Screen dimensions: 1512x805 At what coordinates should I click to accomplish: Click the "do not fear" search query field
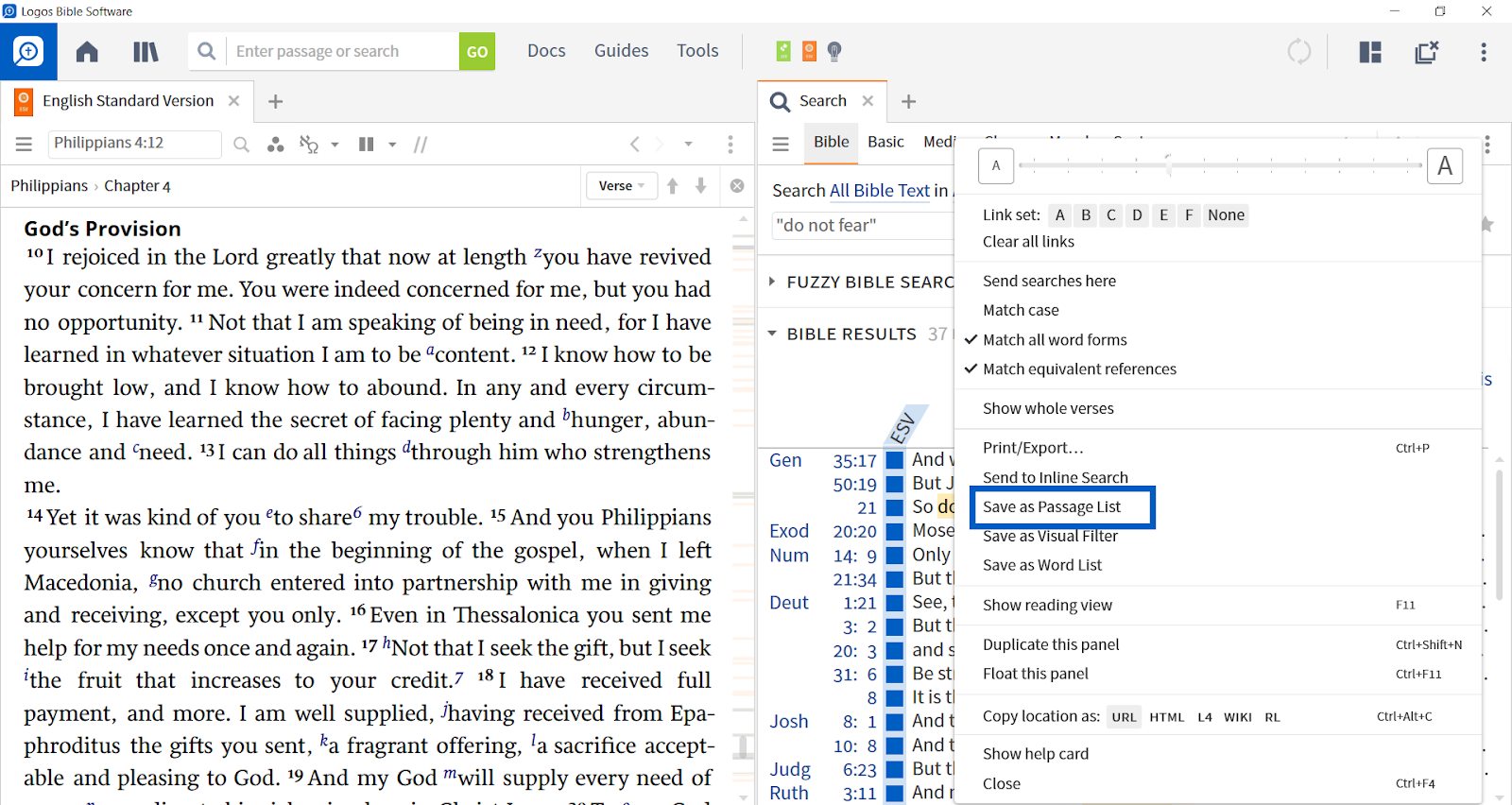862,225
